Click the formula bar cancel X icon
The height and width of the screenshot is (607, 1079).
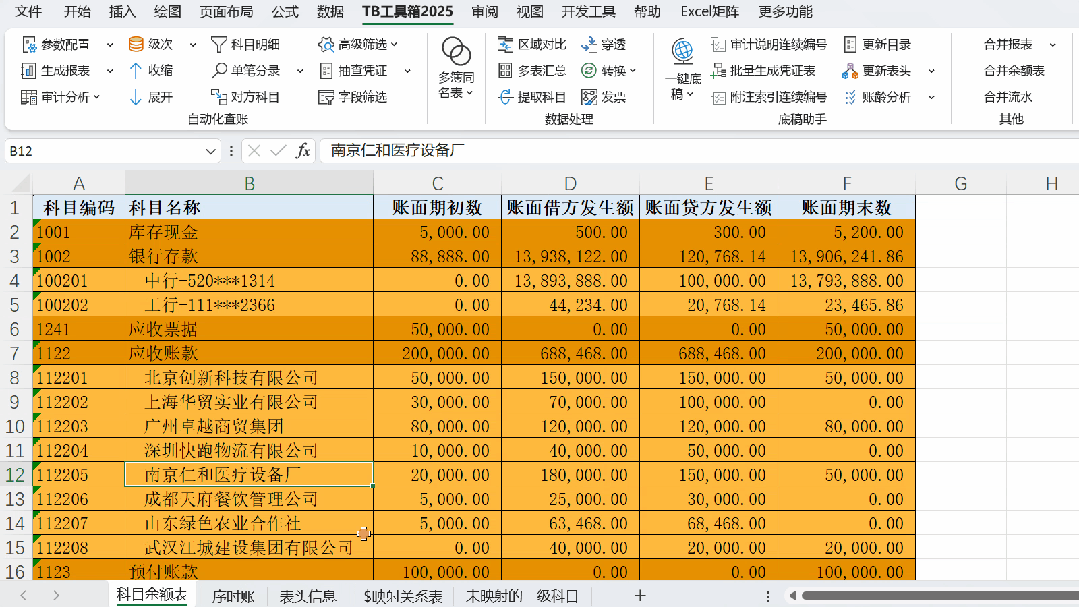pos(254,151)
